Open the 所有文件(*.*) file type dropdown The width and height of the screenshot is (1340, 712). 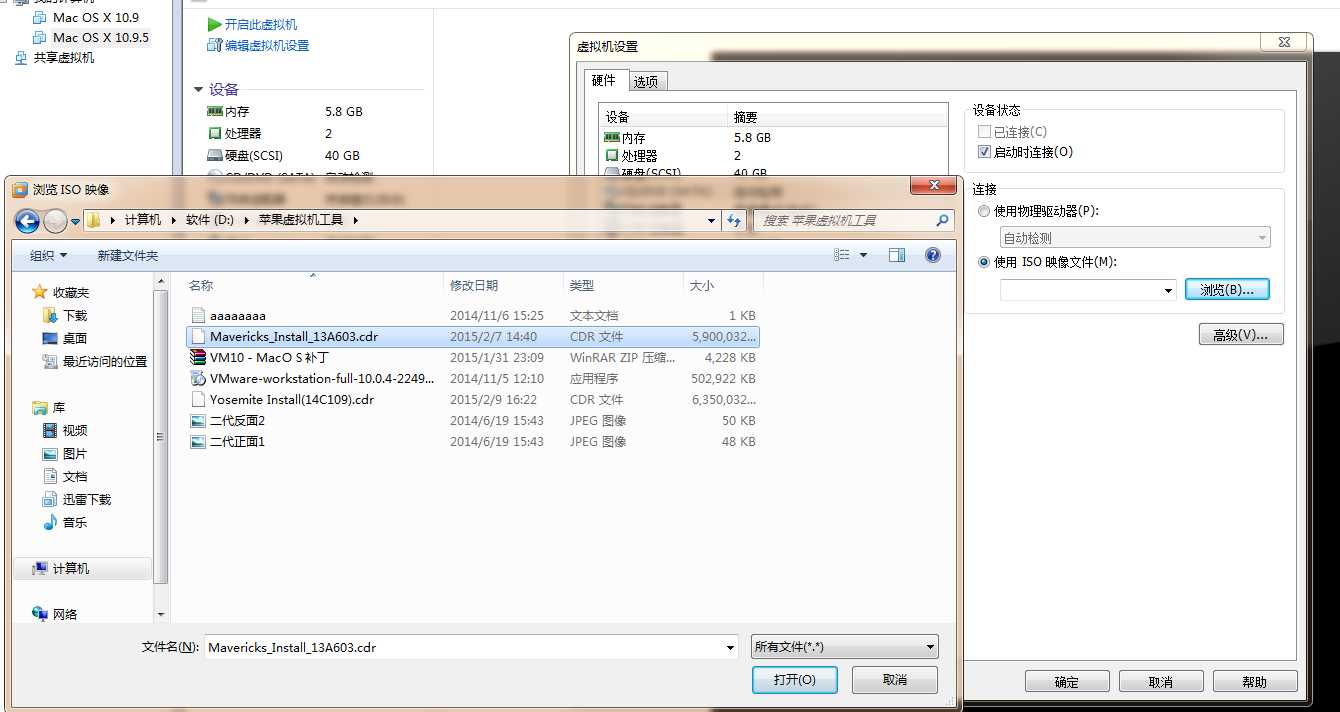pos(845,647)
